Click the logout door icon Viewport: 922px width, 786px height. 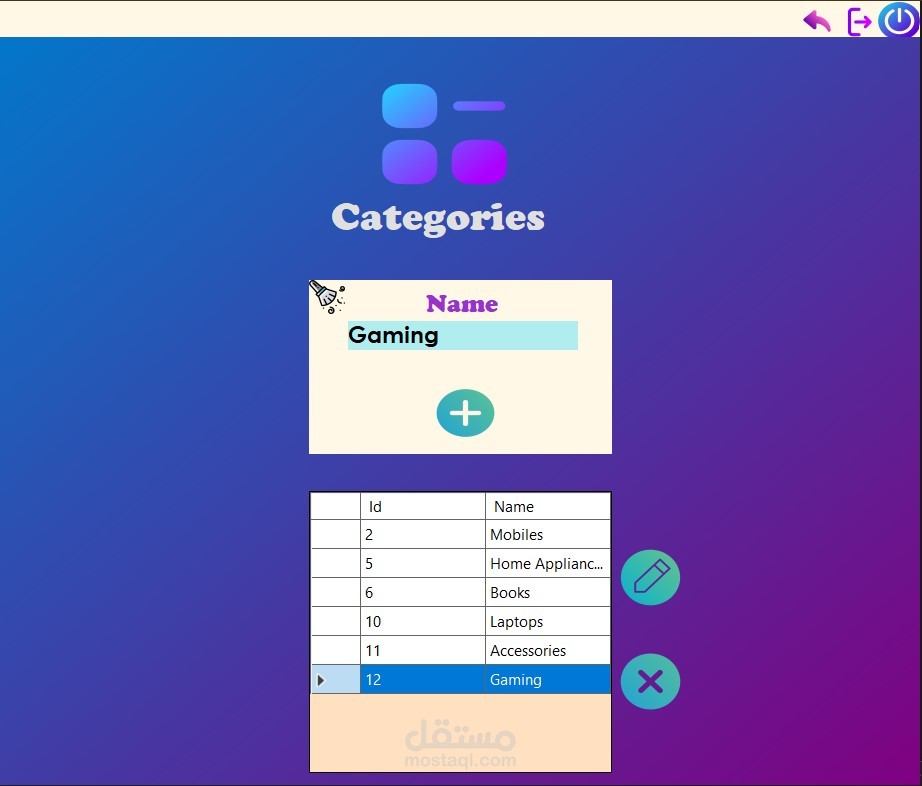(859, 22)
